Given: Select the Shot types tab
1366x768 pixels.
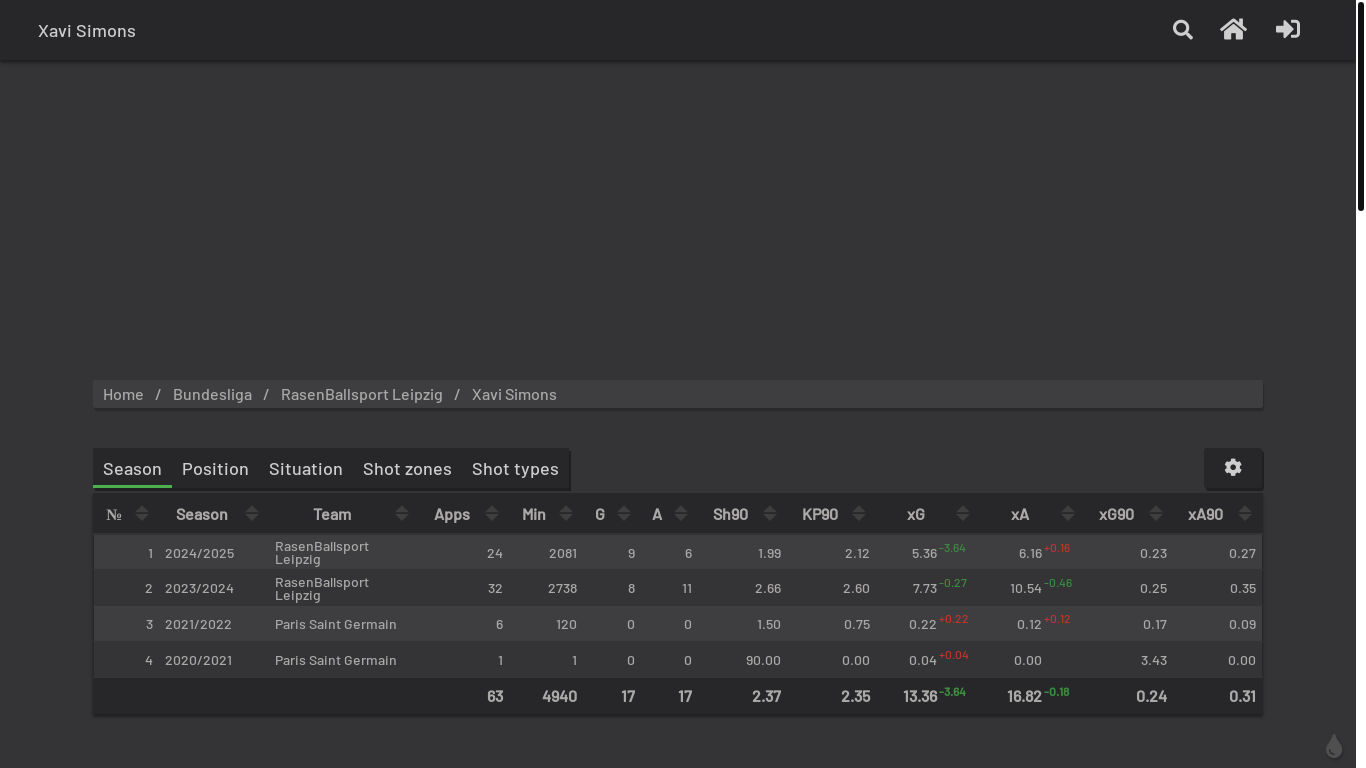Looking at the screenshot, I should click(x=515, y=469).
